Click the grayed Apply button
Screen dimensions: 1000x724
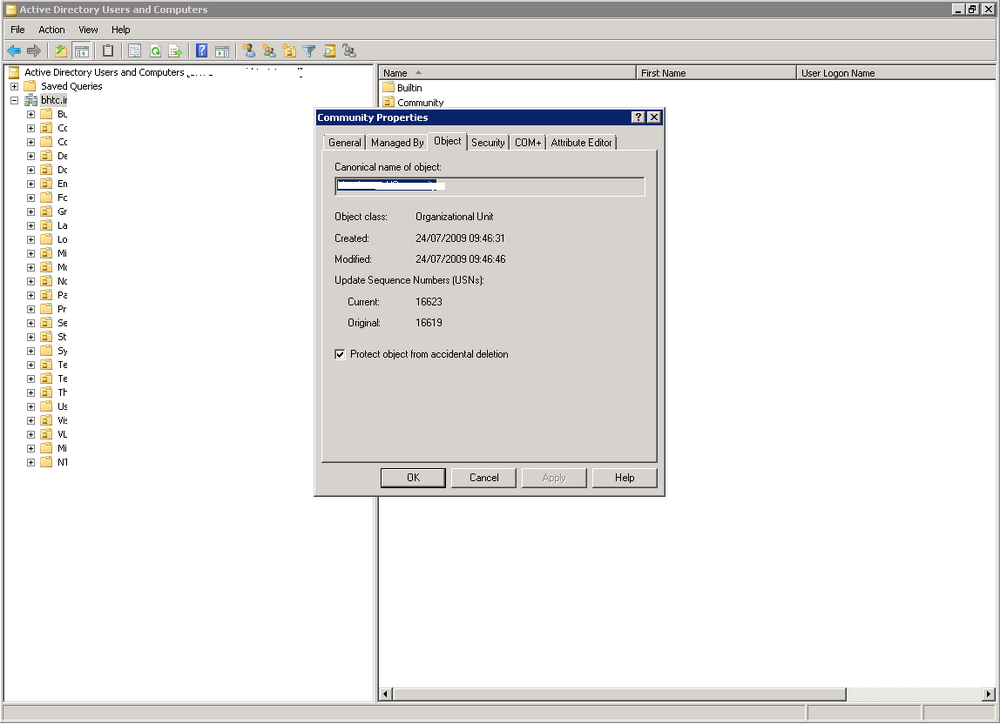554,477
